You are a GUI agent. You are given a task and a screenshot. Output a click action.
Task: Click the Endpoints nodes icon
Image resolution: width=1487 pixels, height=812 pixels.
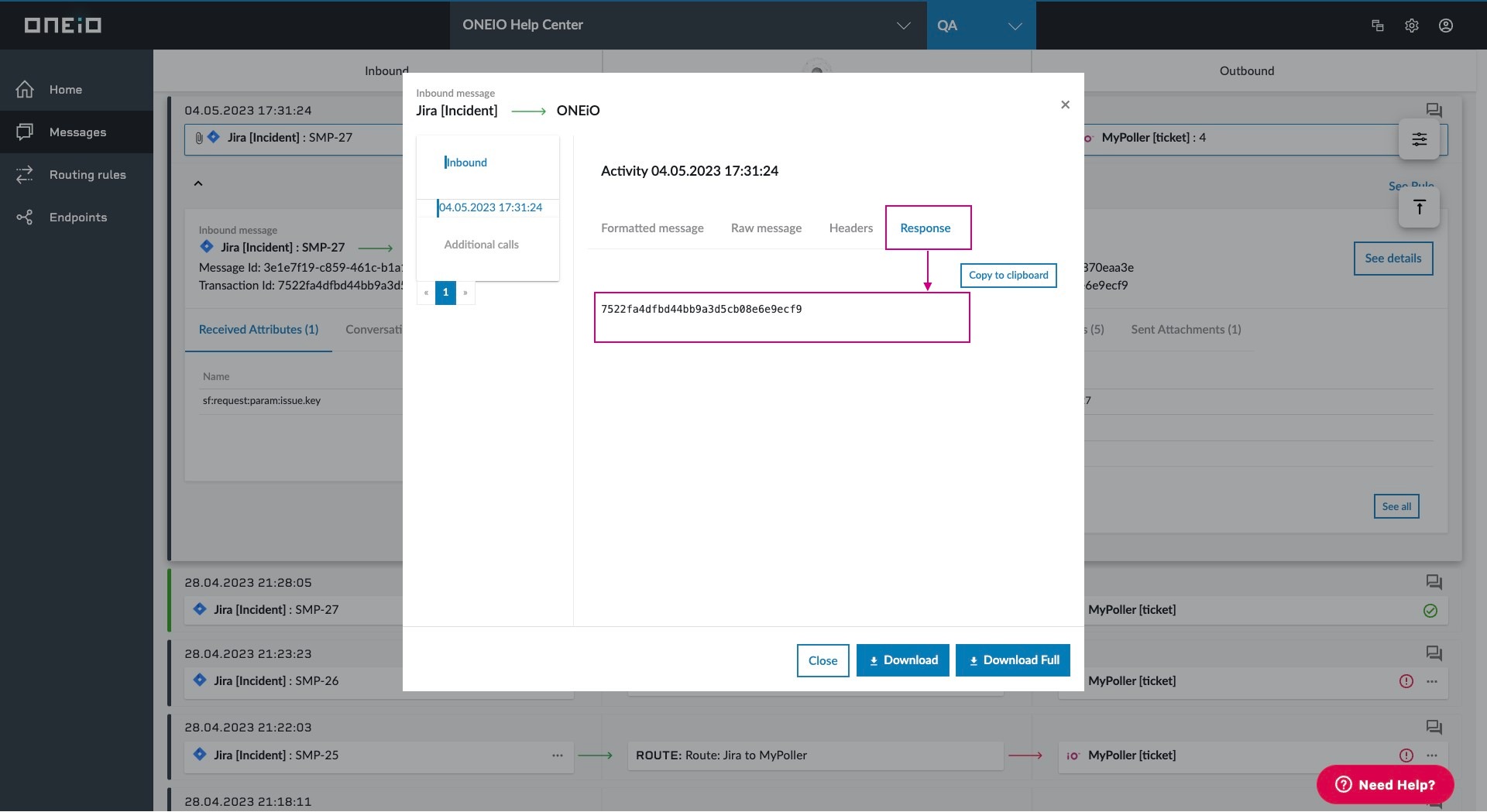click(25, 218)
